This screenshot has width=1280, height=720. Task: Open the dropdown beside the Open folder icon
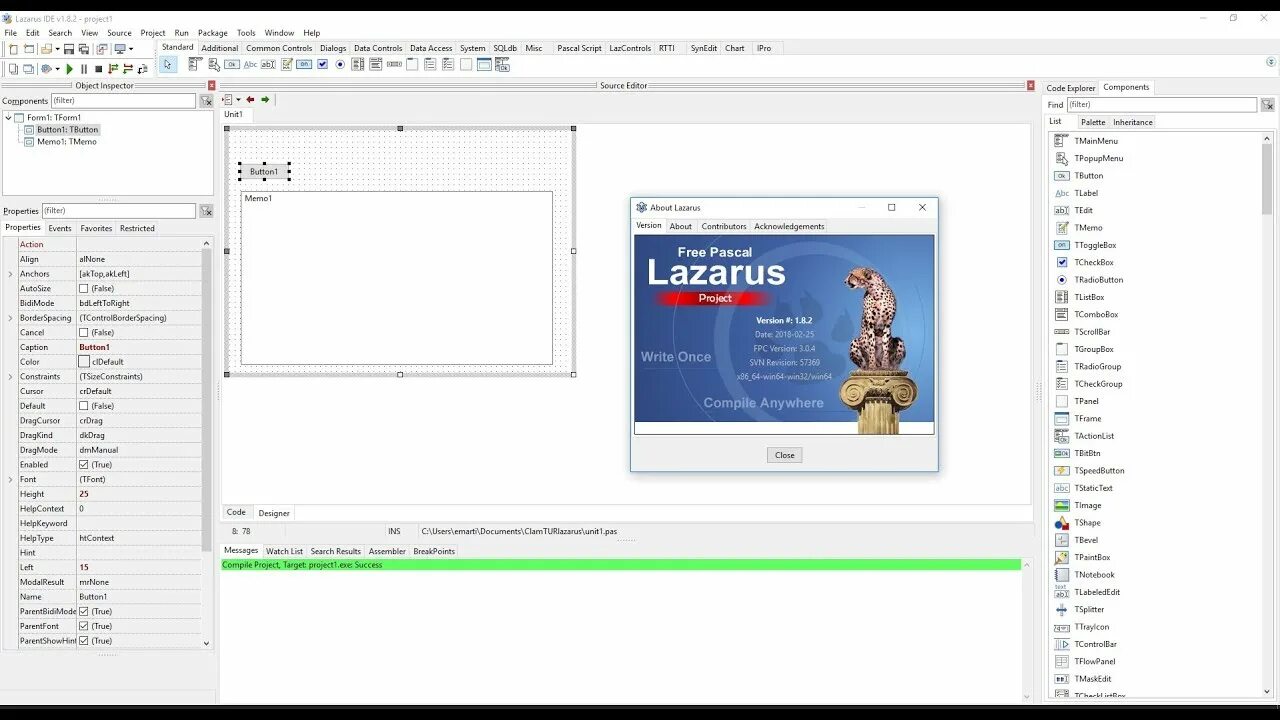(x=57, y=49)
